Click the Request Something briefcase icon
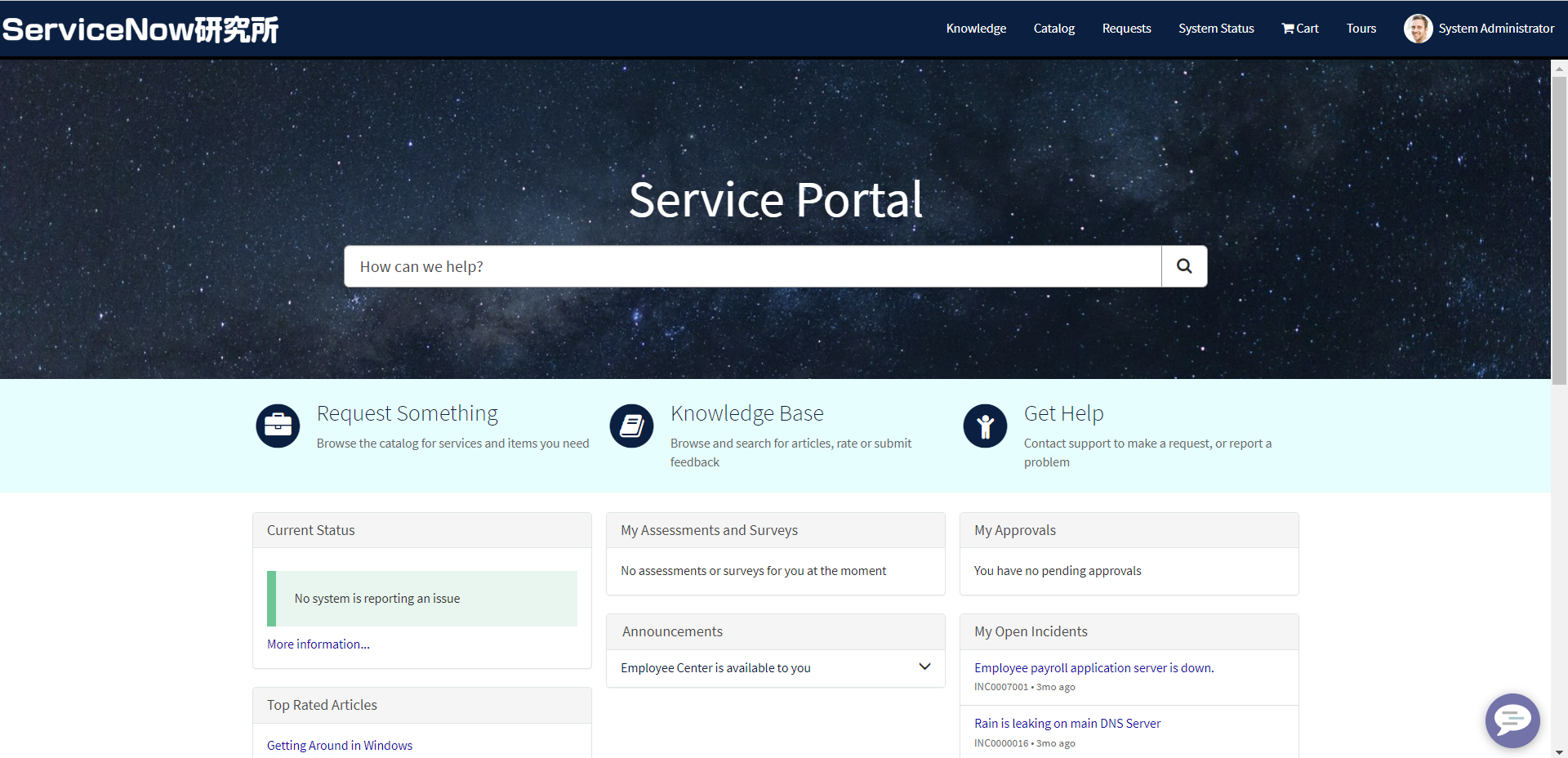The image size is (1568, 758). click(278, 426)
